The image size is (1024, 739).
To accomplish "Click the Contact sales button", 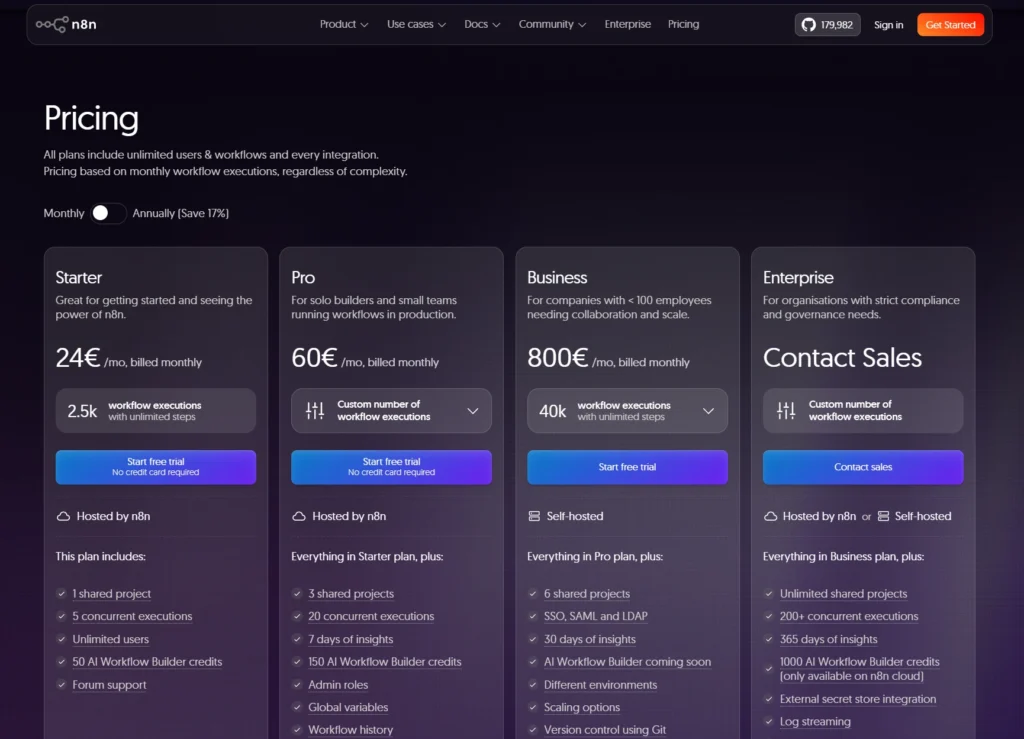I will point(863,467).
